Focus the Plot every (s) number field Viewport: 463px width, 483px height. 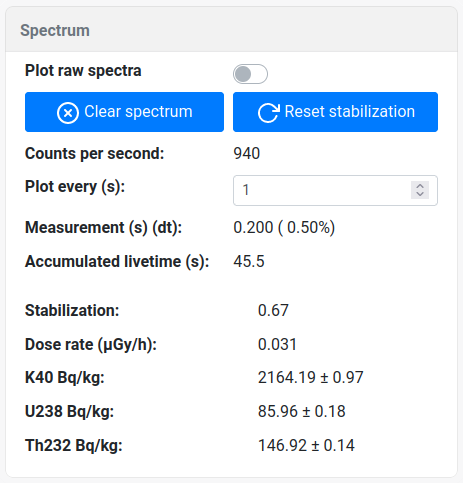[335, 190]
